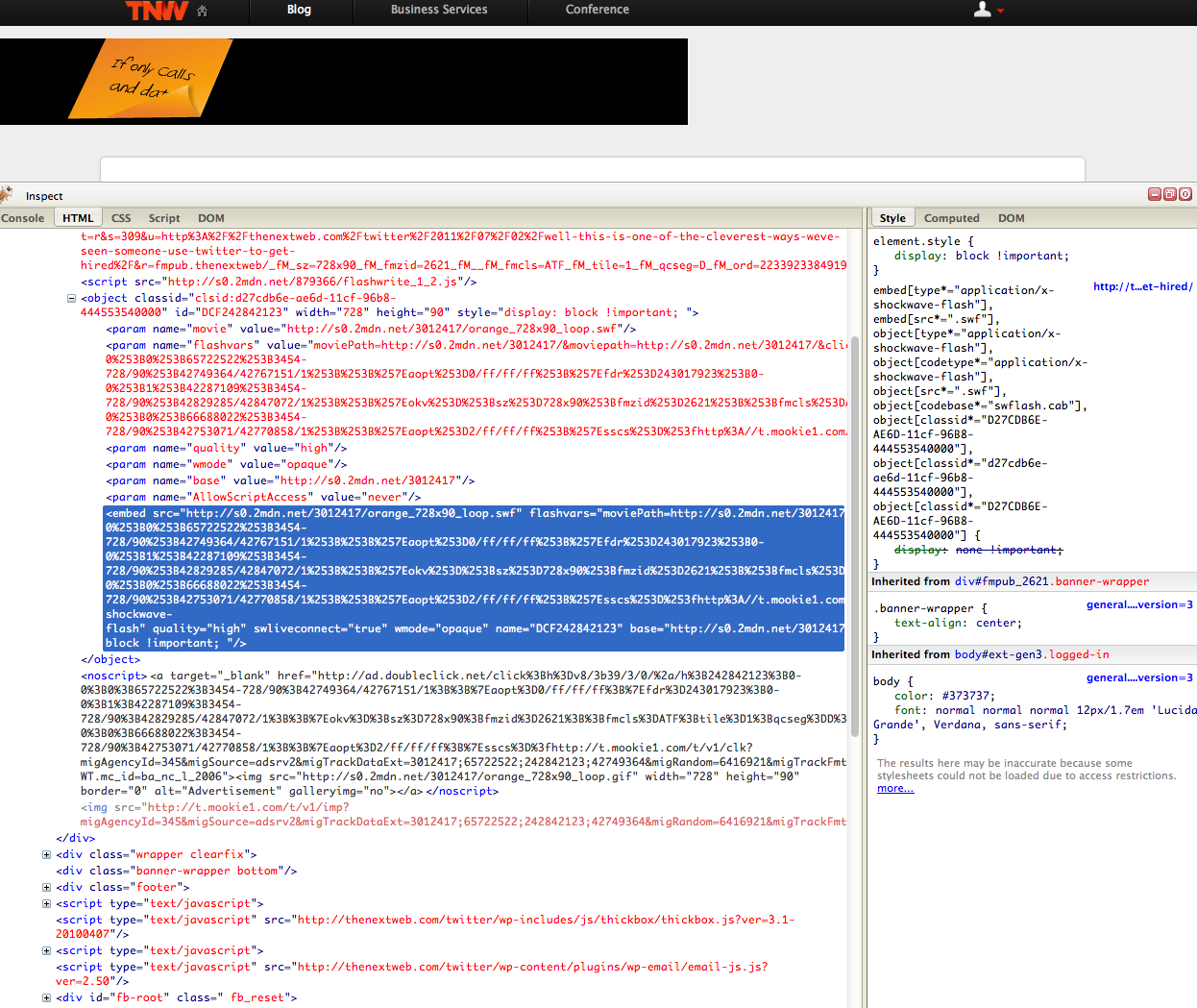Open the home icon beside TNW logo
This screenshot has height=1008, width=1197.
pos(202,11)
